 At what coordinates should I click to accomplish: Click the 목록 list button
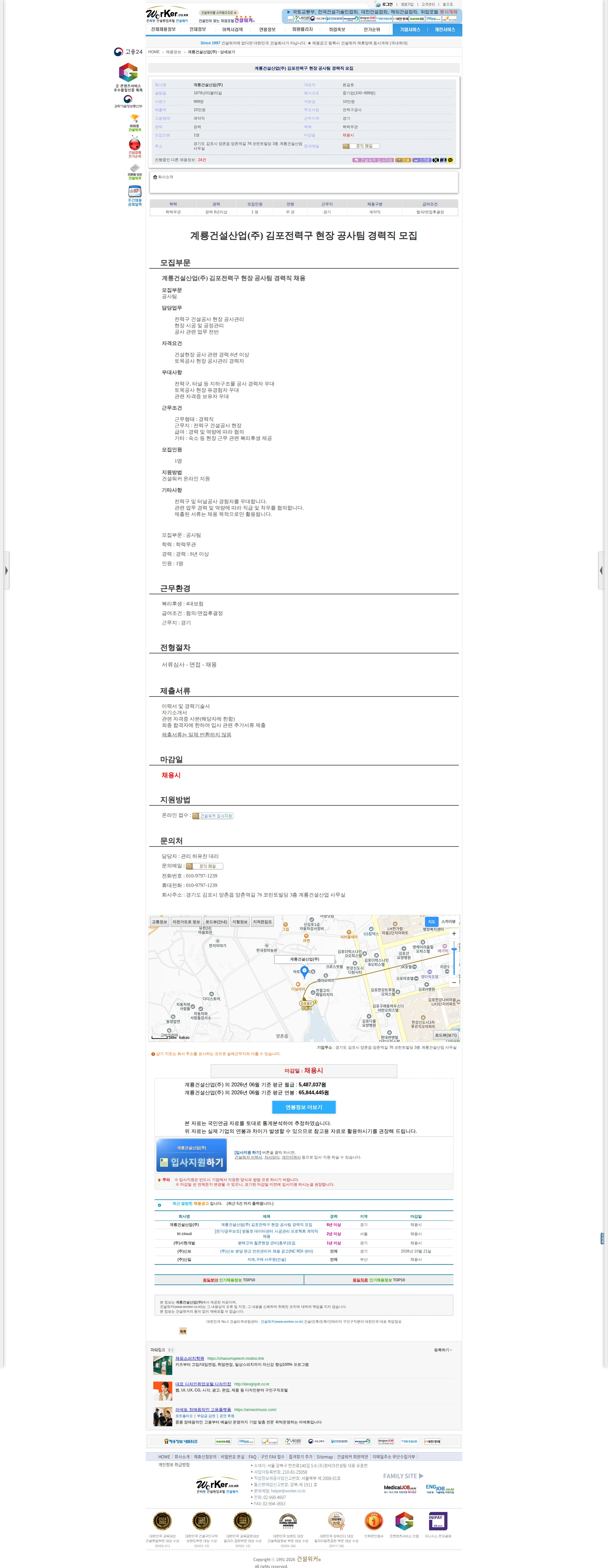point(183,1331)
